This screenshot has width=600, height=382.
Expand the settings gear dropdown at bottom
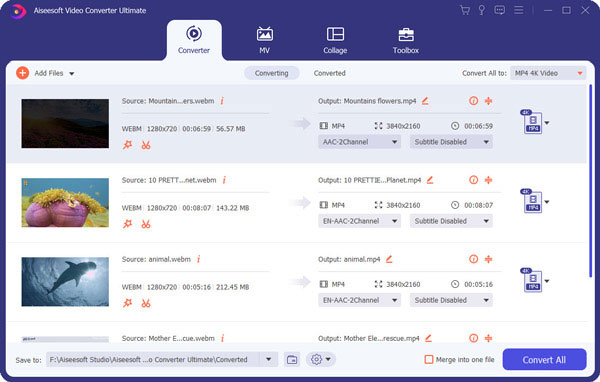pos(321,359)
